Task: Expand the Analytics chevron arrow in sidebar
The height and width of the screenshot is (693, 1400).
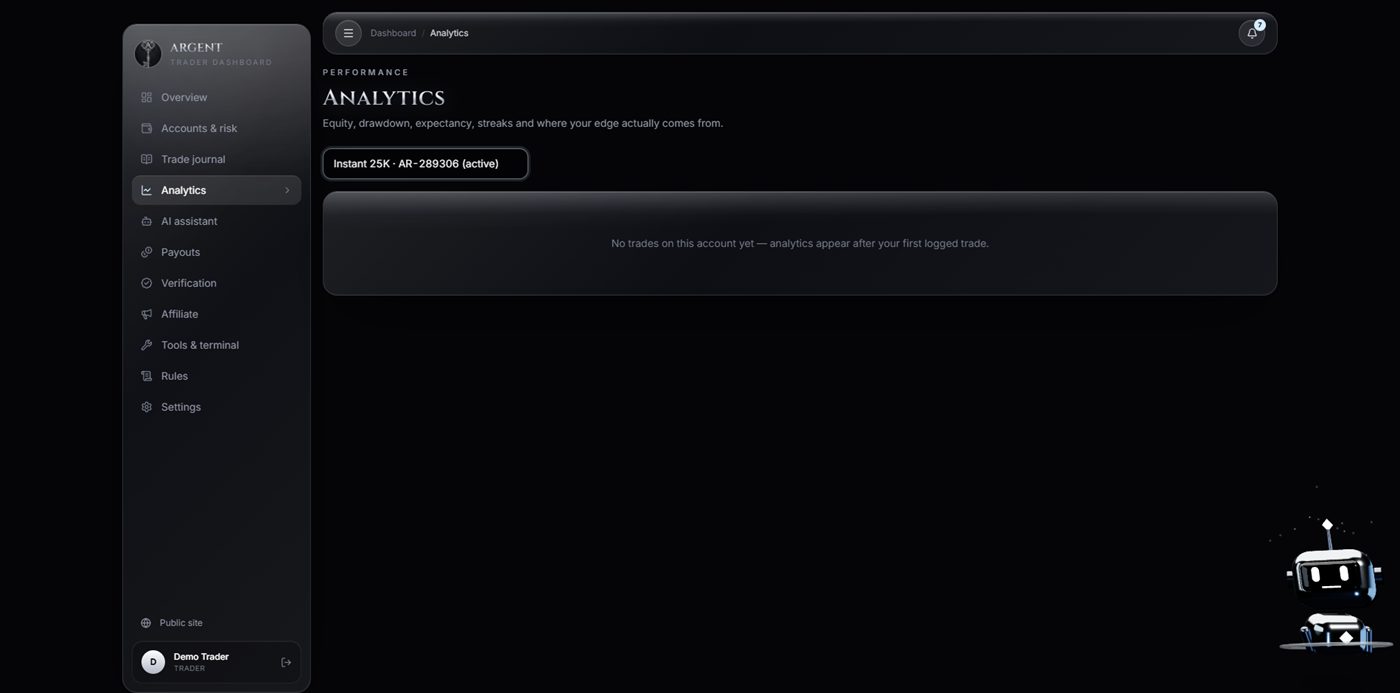Action: pos(287,190)
